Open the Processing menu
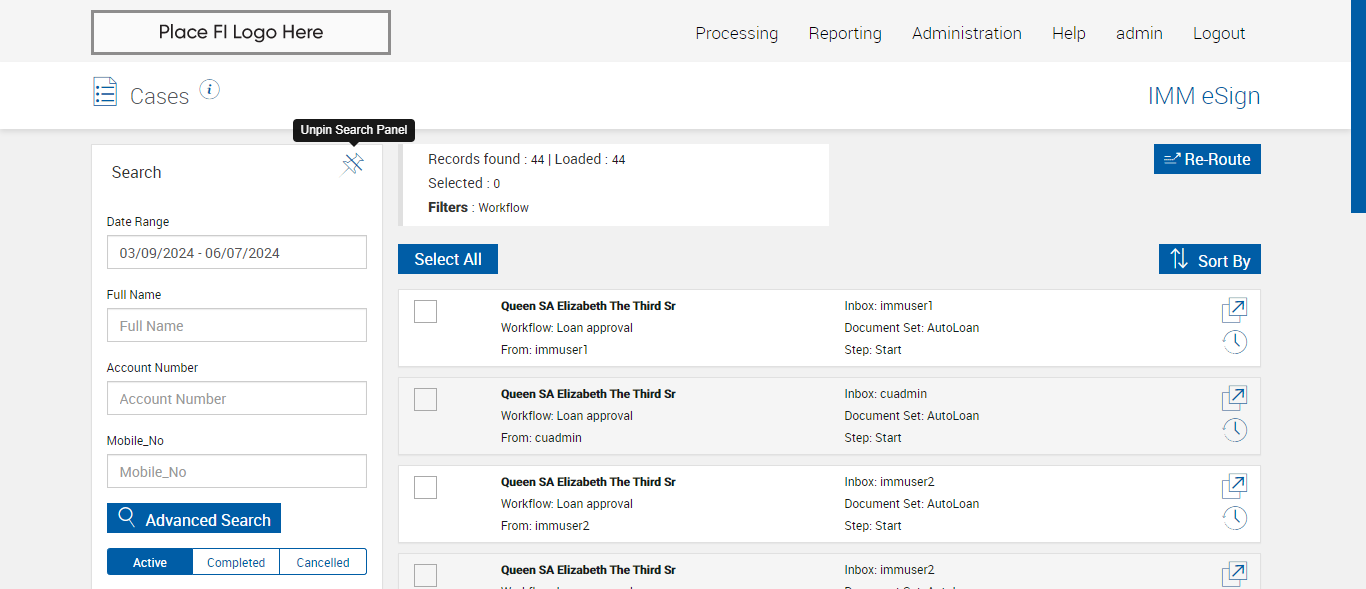The image size is (1366, 589). point(736,33)
